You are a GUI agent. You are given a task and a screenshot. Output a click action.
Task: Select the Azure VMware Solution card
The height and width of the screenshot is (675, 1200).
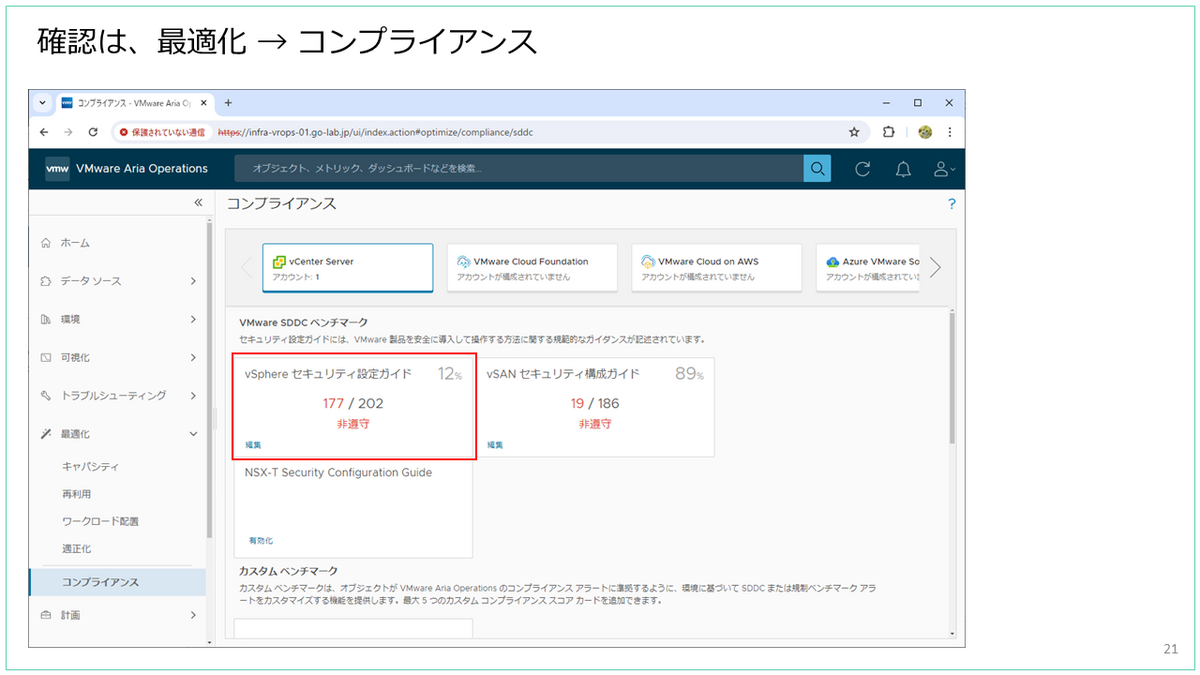pyautogui.click(x=868, y=267)
